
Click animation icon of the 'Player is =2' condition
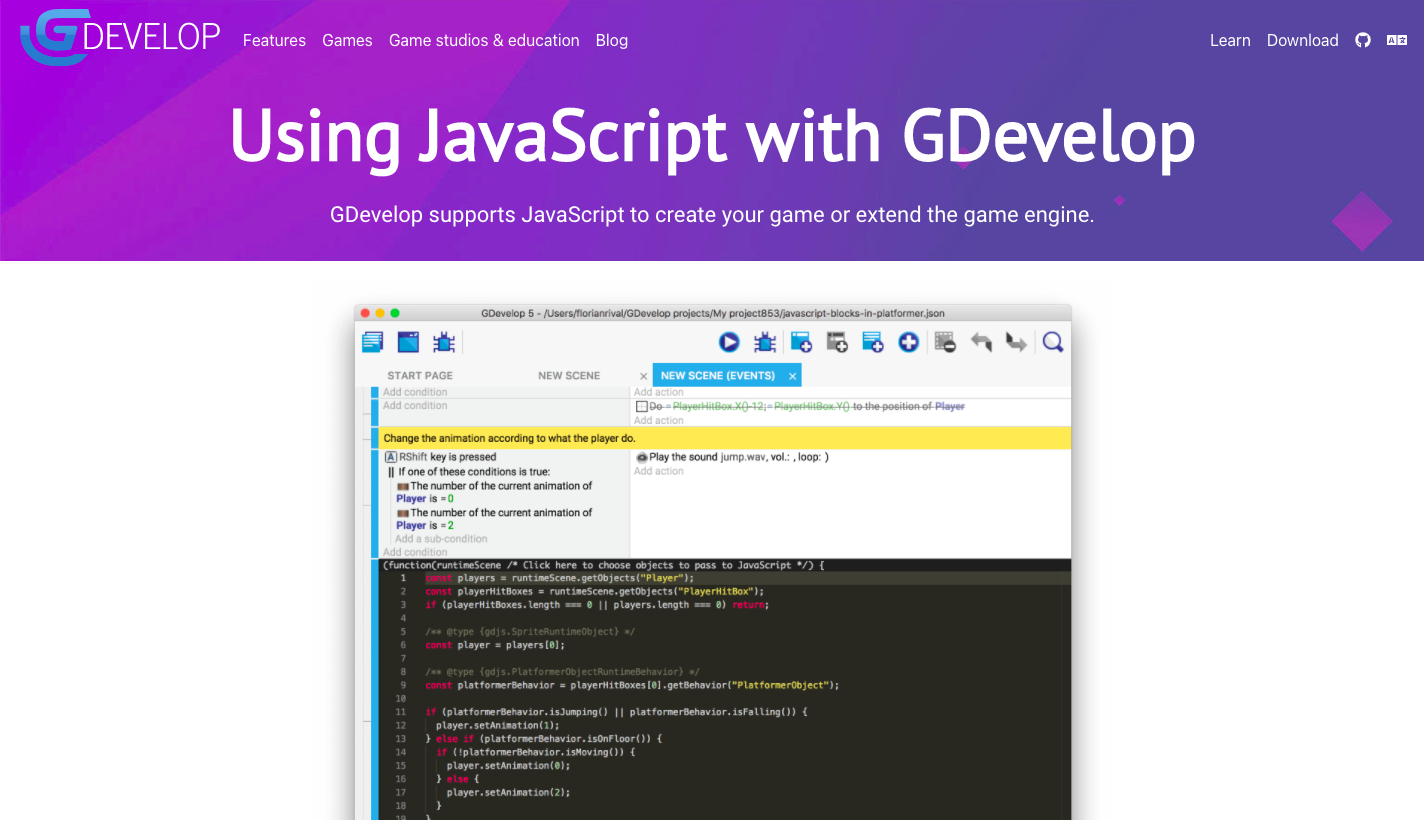(403, 513)
